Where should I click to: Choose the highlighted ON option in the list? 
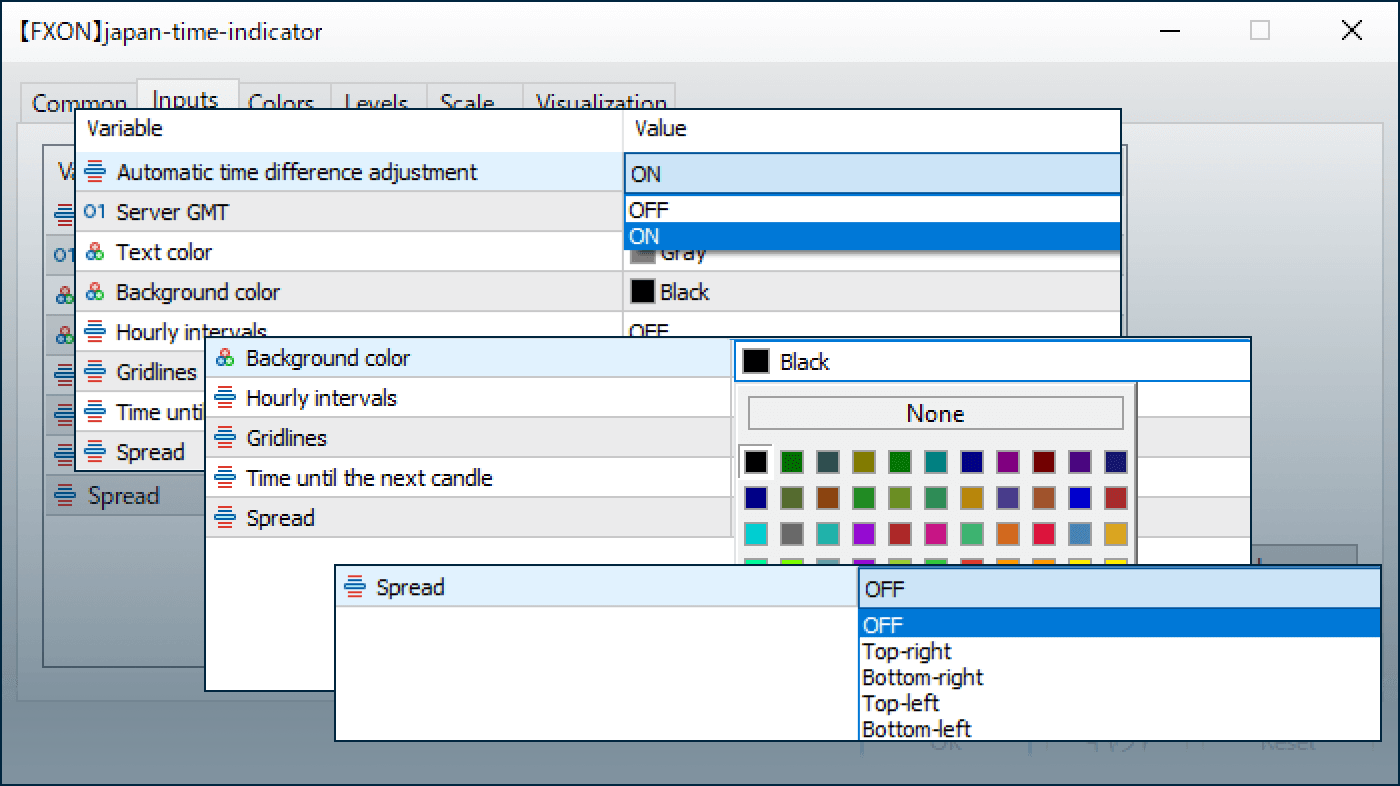(872, 236)
